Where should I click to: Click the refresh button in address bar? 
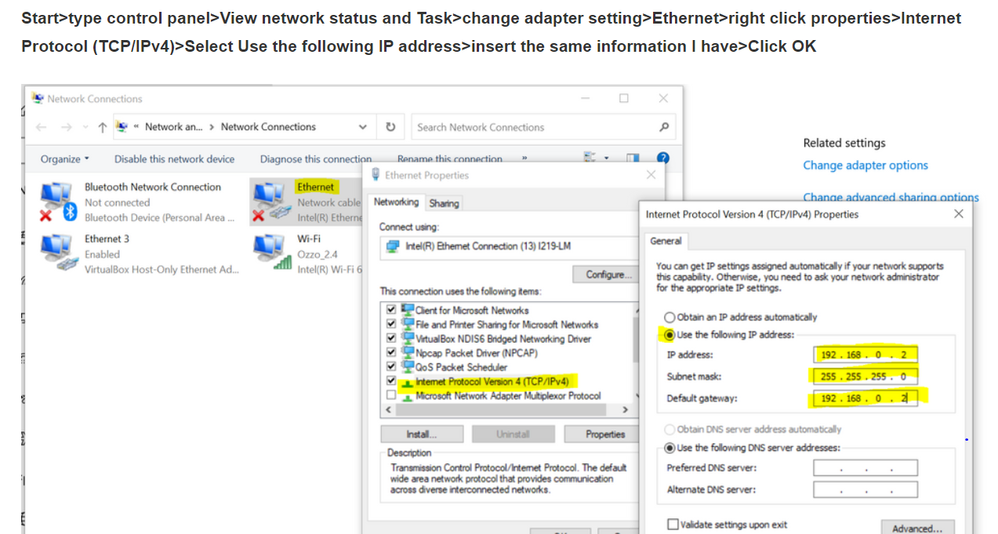click(x=391, y=127)
